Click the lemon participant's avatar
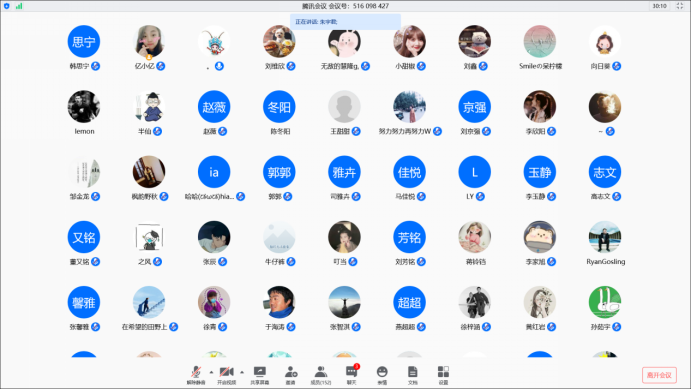Screen dimensions: 692x389 (83, 106)
